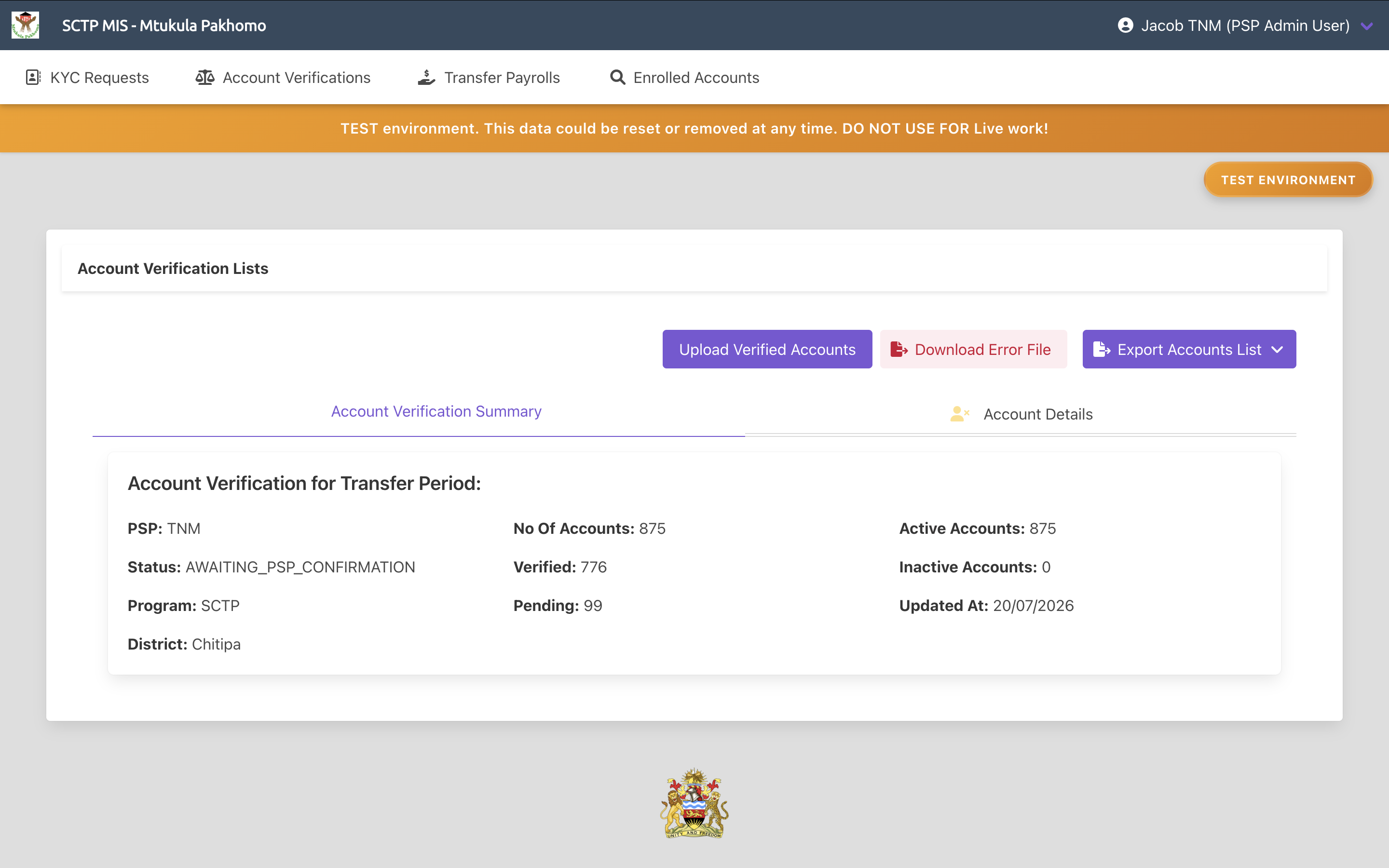Click the KYC Requests ID card icon
This screenshot has height=868, width=1389.
click(33, 78)
